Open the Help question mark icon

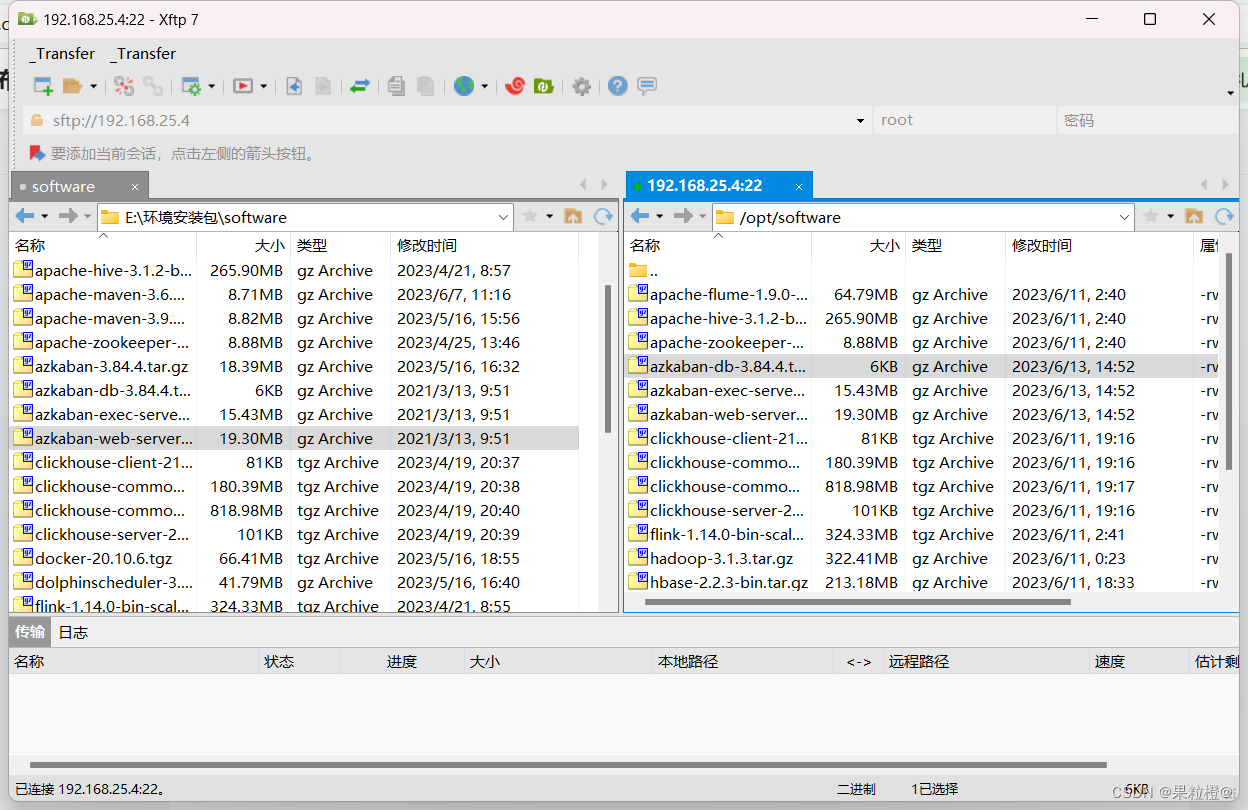[x=617, y=86]
